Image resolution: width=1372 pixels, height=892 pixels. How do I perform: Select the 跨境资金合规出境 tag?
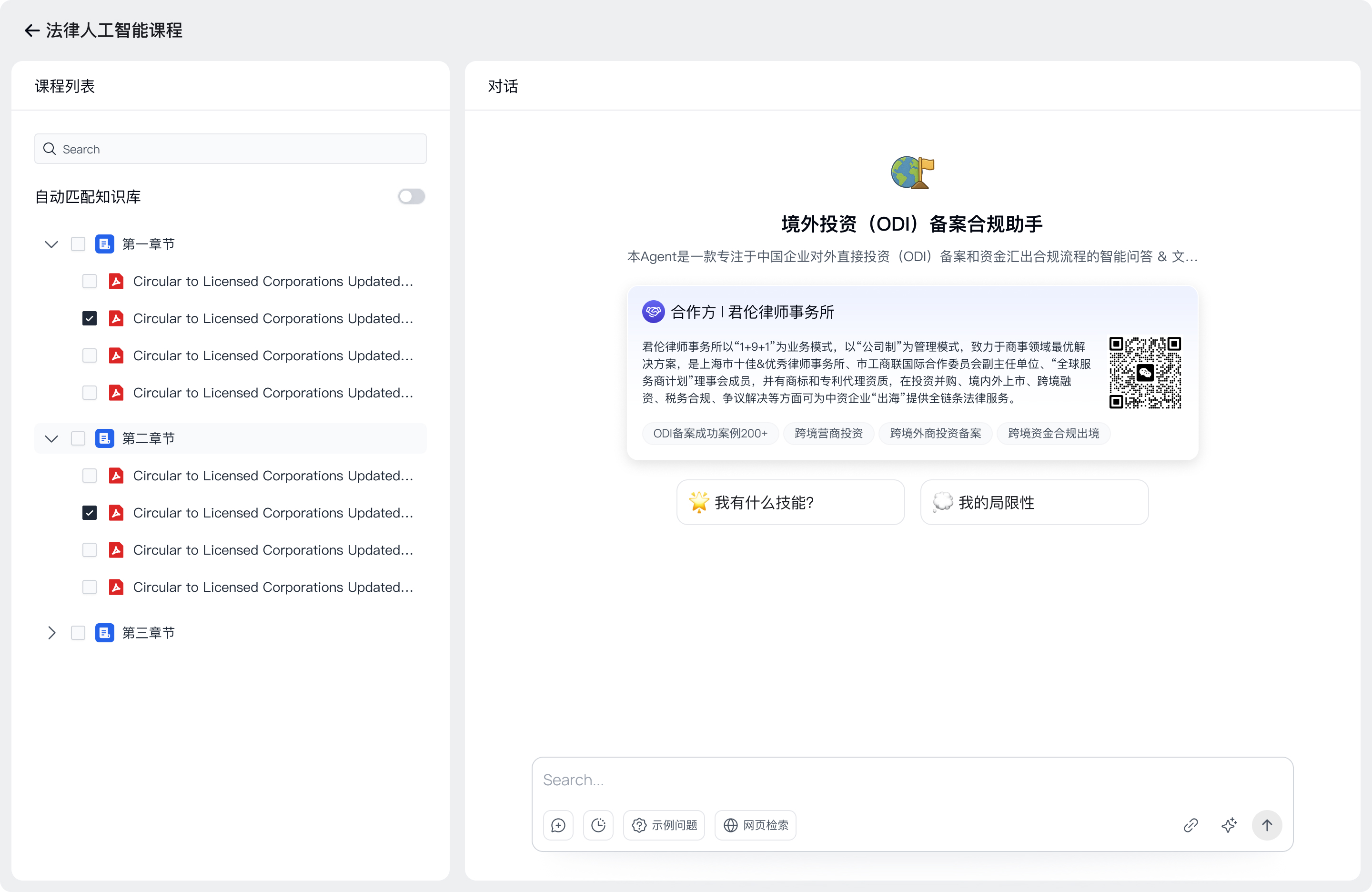click(1053, 433)
